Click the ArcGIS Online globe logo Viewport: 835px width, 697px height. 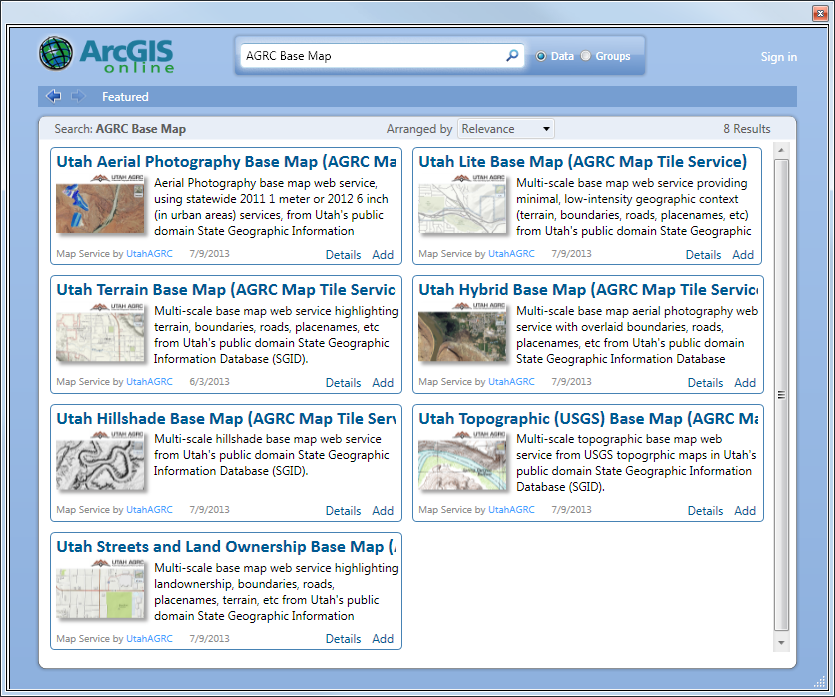(56, 54)
